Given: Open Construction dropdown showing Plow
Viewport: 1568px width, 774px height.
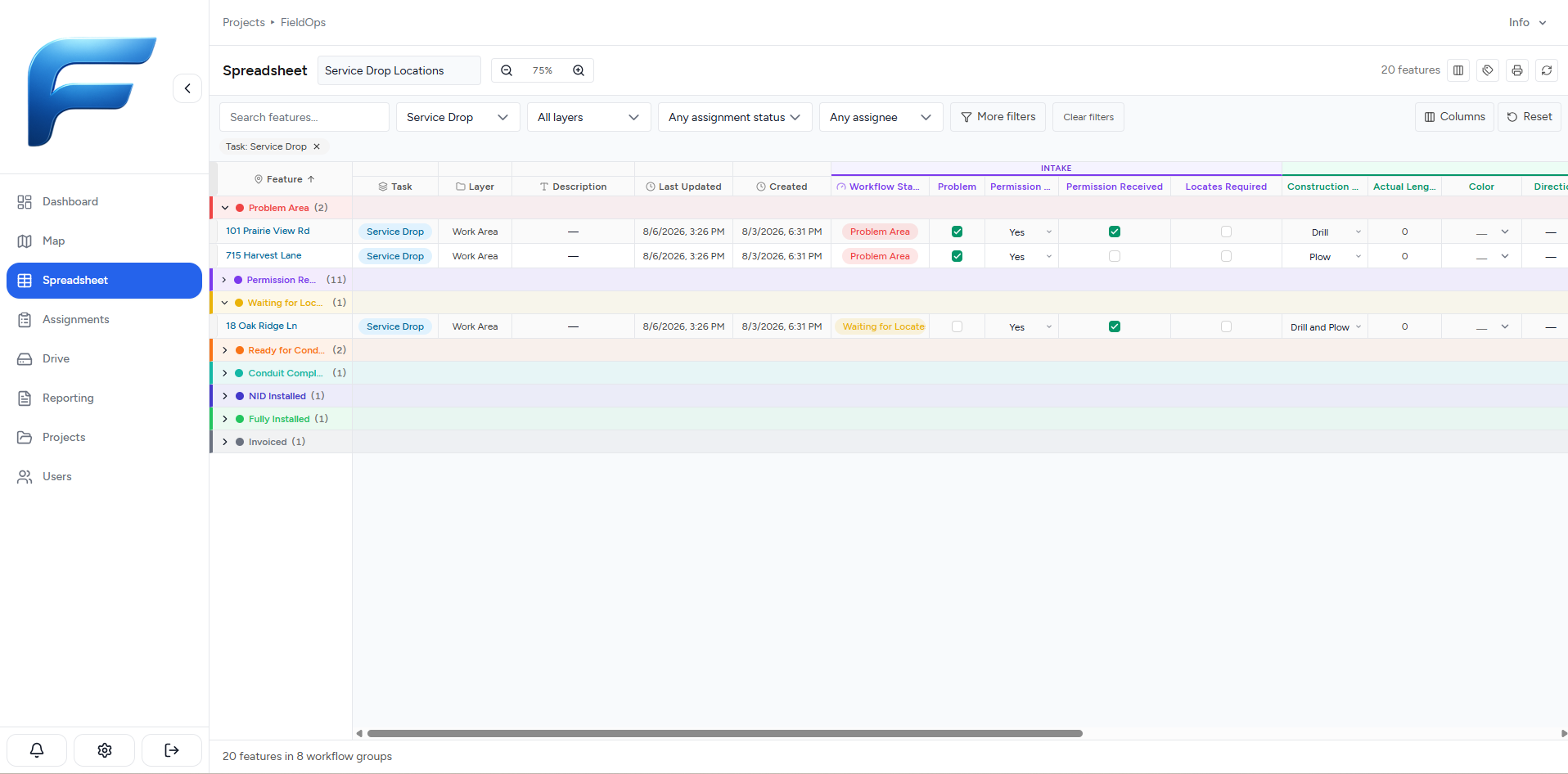Looking at the screenshot, I should [x=1325, y=257].
